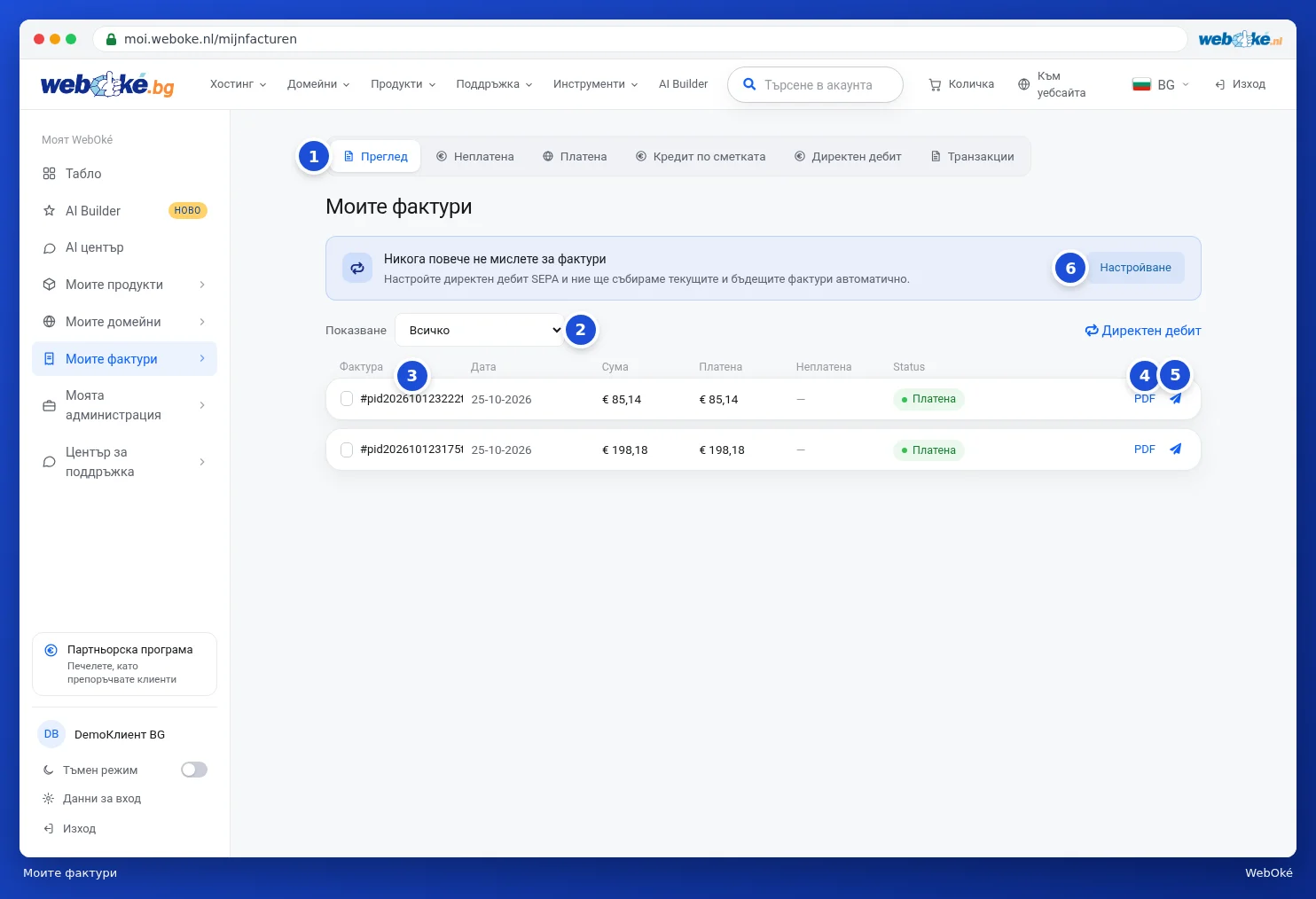Click the Табло grid icon in sidebar
1316x899 pixels.
coord(49,174)
